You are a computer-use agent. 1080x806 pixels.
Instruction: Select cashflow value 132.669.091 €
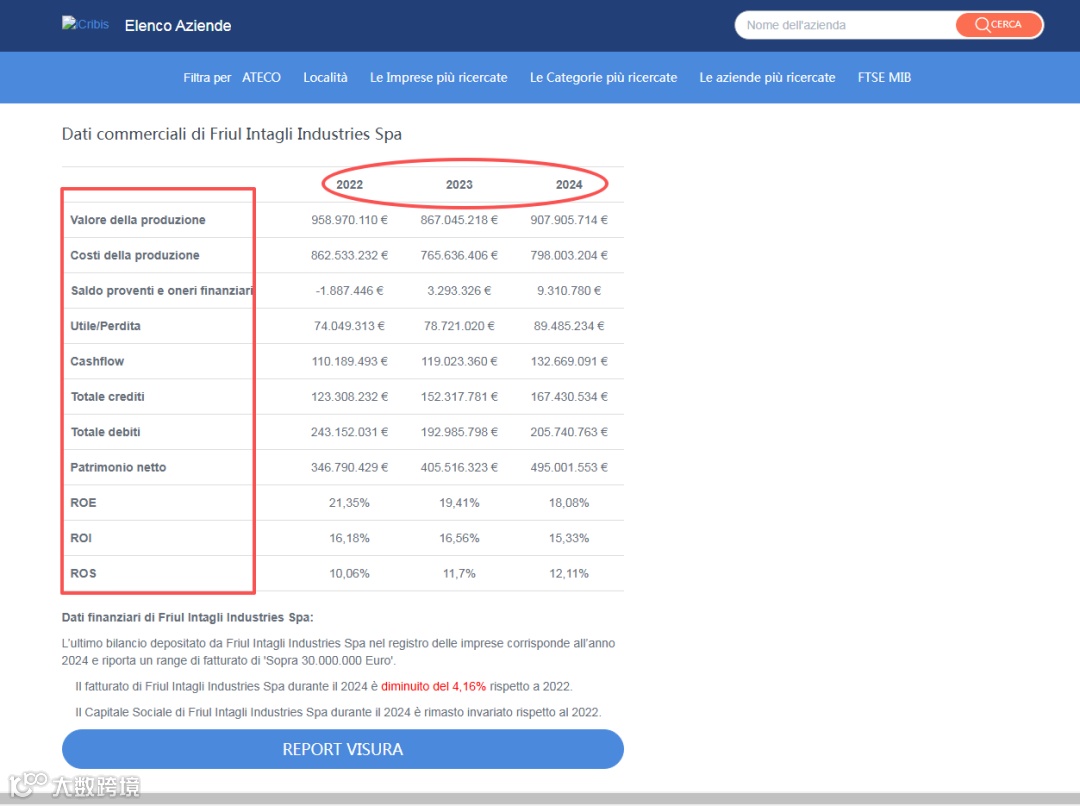point(569,361)
